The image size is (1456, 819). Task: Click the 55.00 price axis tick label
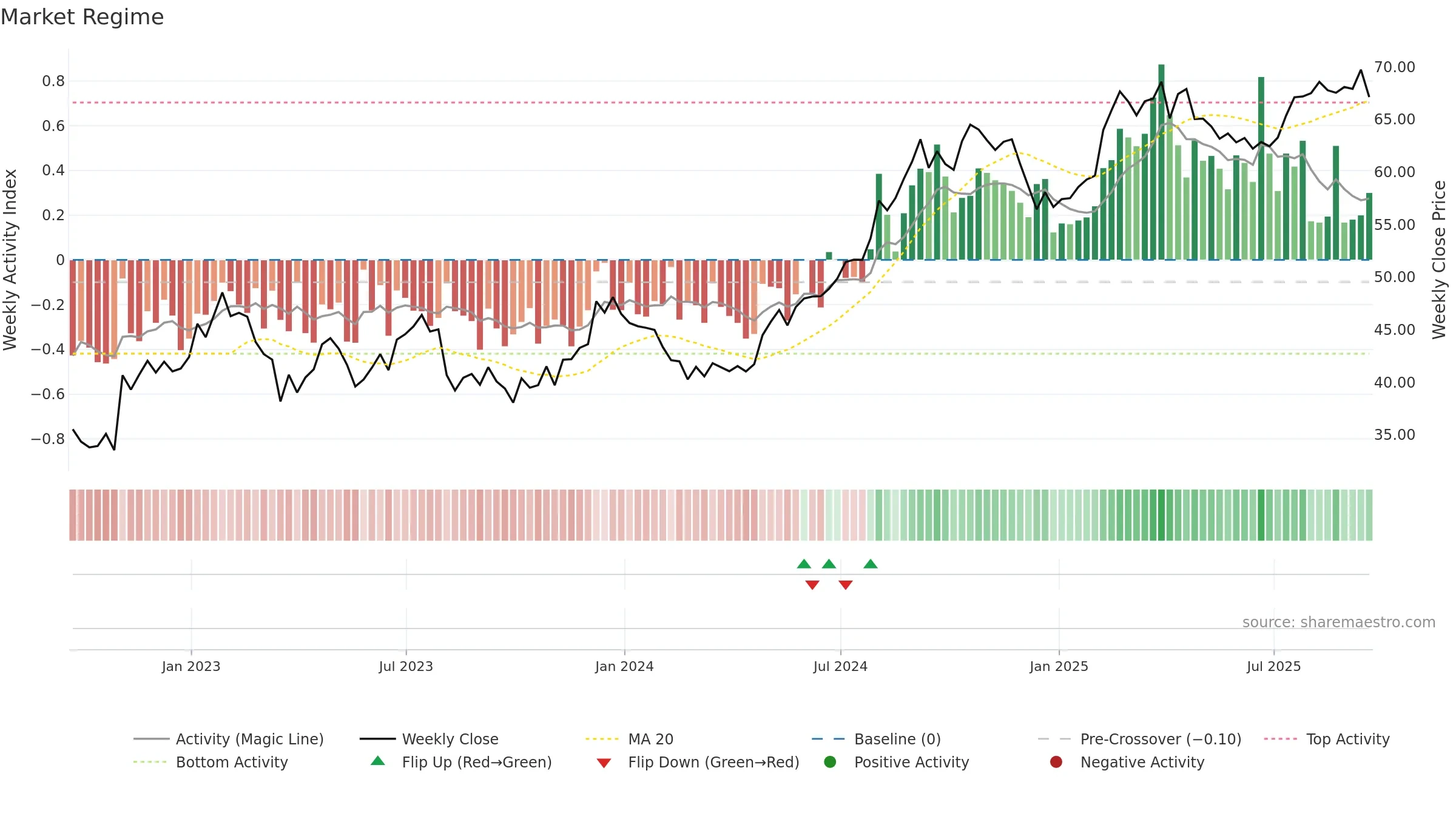coord(1394,224)
